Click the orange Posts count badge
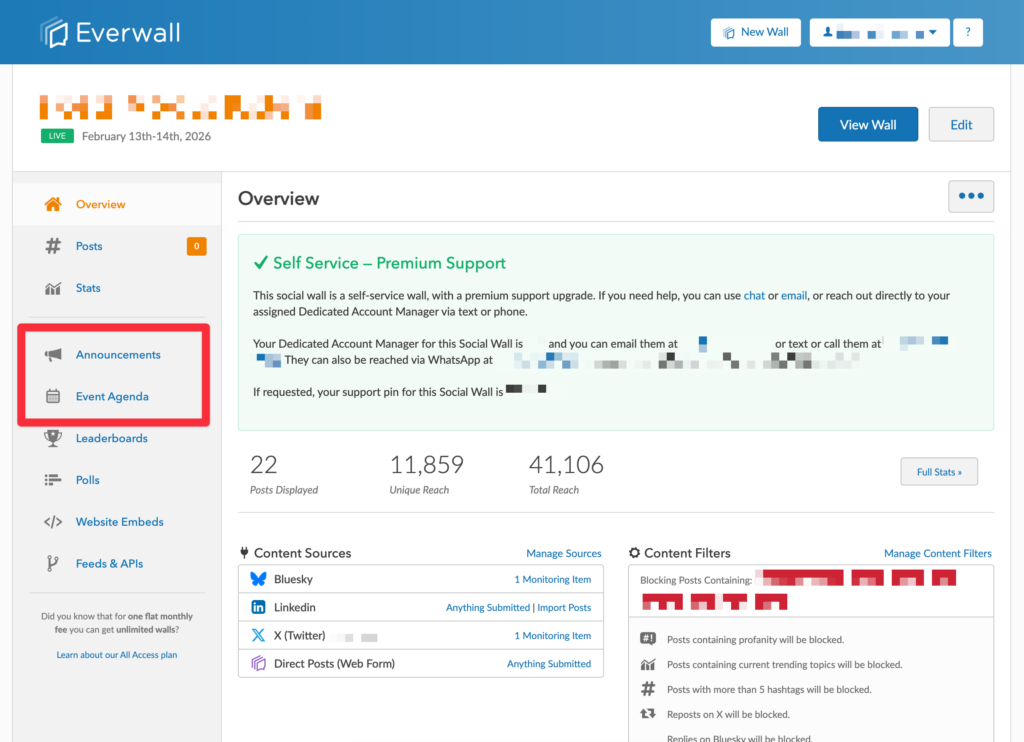This screenshot has height=742, width=1024. [196, 246]
